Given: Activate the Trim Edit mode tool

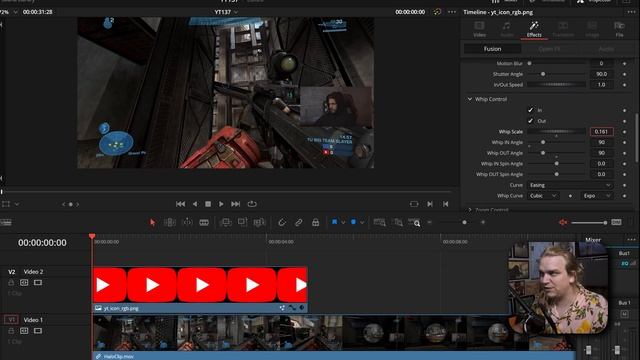Looking at the screenshot, I should point(169,222).
